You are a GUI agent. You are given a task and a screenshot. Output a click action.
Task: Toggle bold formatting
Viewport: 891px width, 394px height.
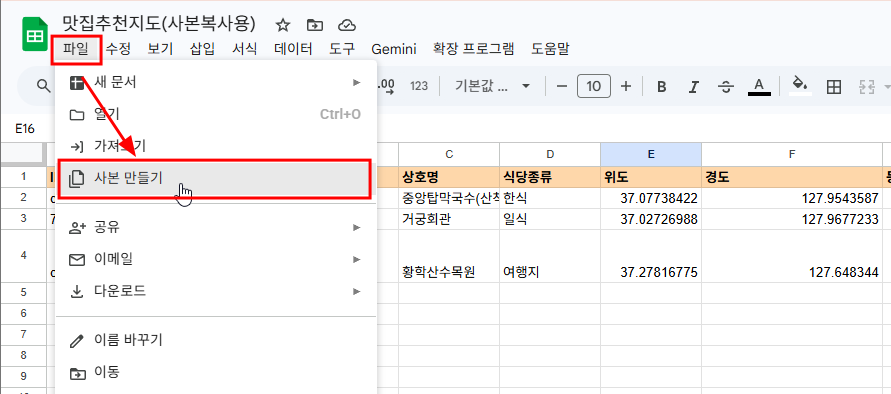click(x=661, y=86)
